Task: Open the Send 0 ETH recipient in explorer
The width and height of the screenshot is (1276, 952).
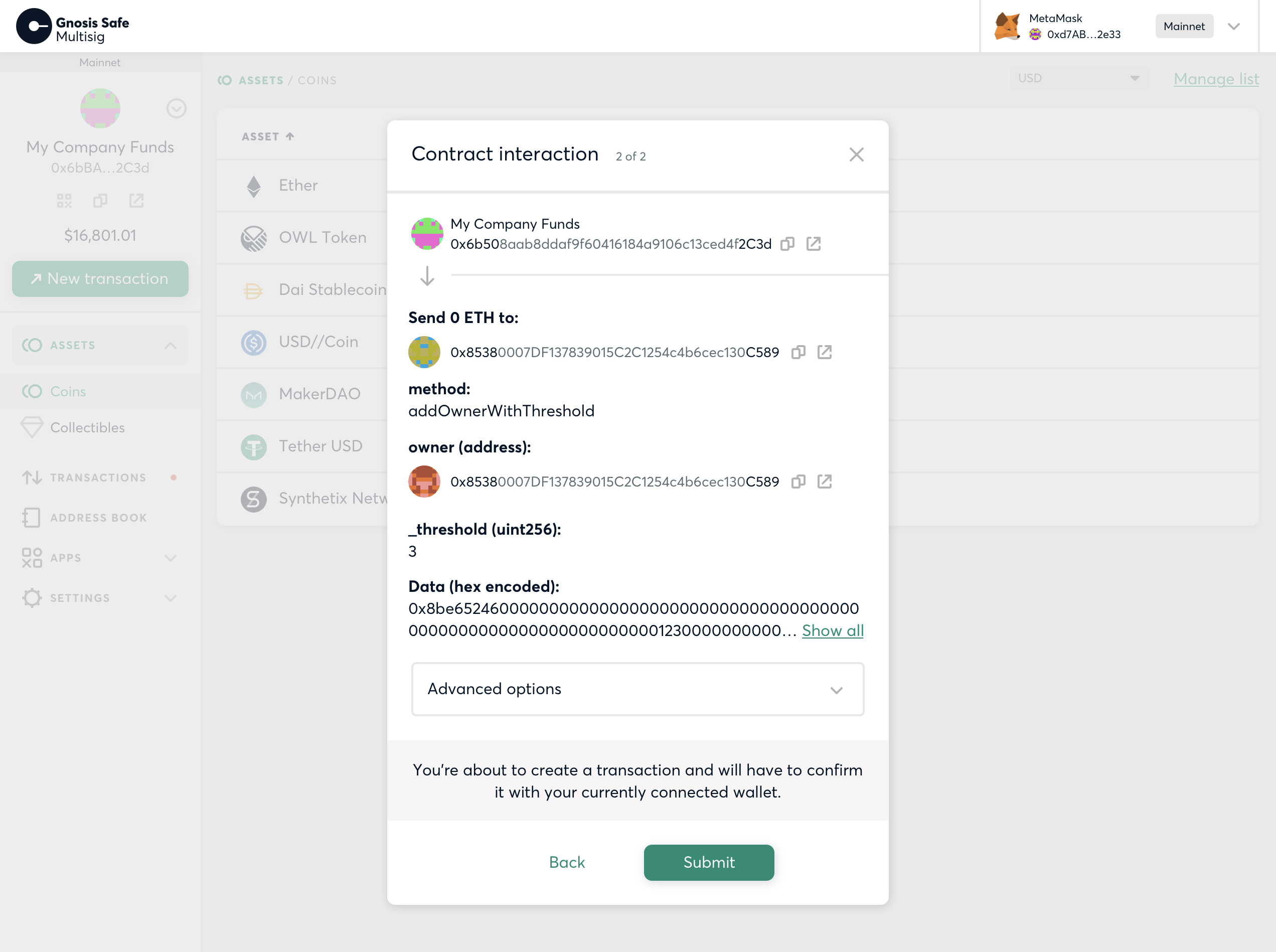Action: point(824,352)
